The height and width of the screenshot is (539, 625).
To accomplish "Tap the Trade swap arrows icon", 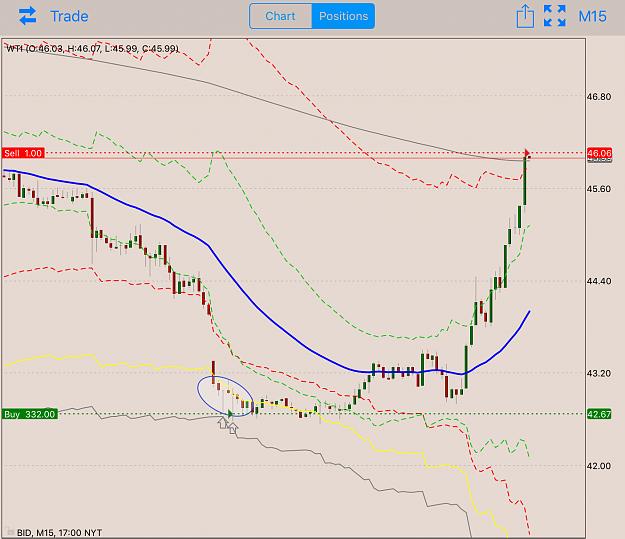I will (28, 16).
